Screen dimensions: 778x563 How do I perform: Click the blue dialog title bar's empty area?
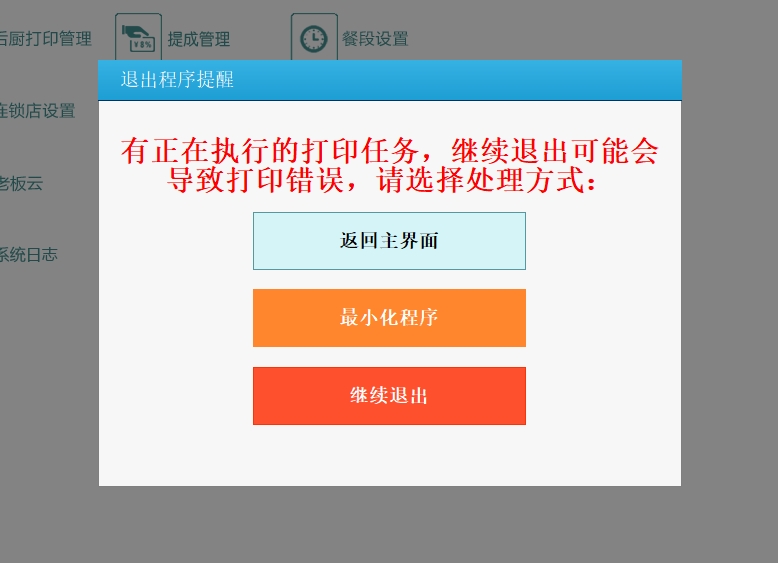pyautogui.click(x=456, y=80)
